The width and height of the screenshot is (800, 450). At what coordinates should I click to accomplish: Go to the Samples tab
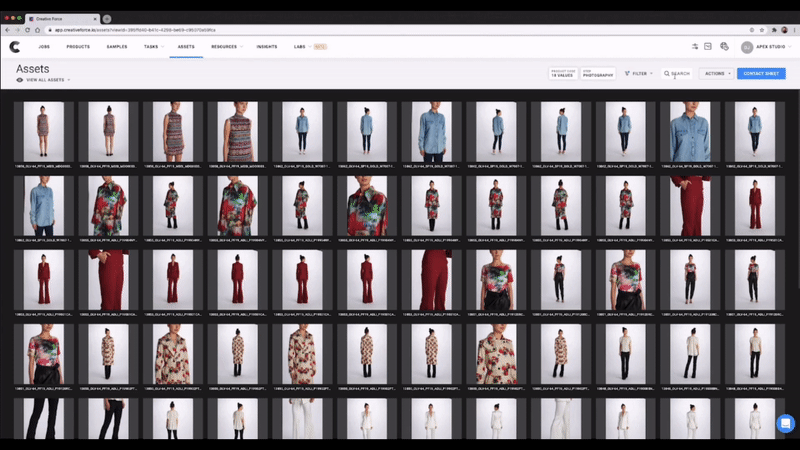[117, 47]
